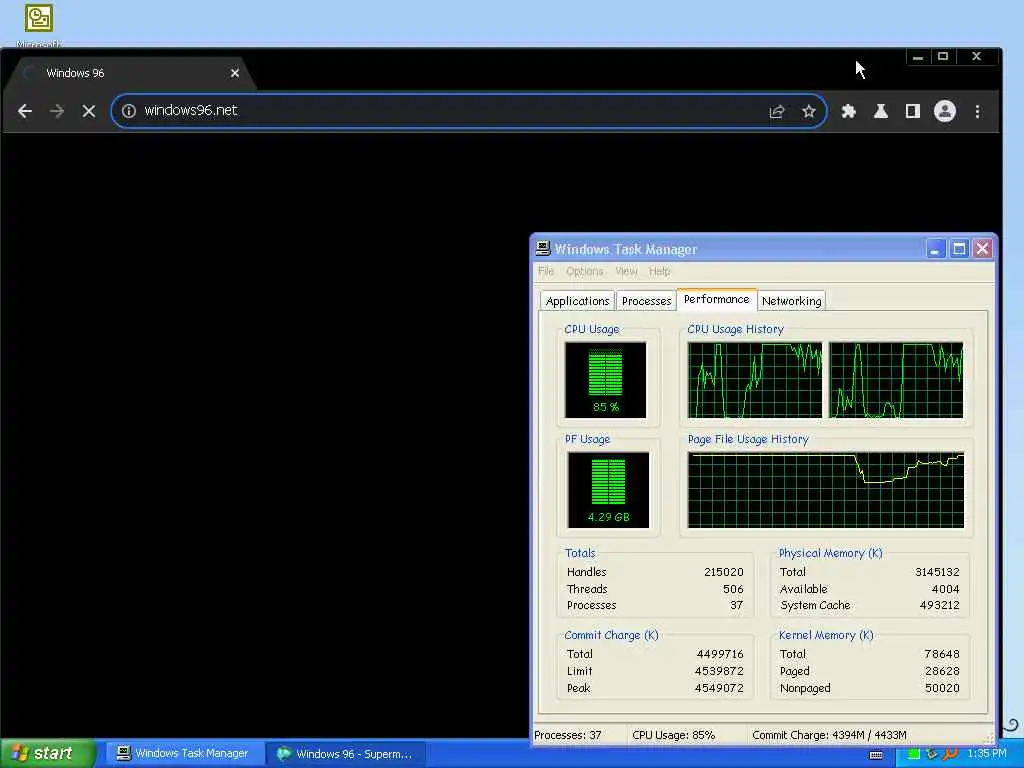
Task: Click the Page File Usage History graph
Action: tap(825, 490)
